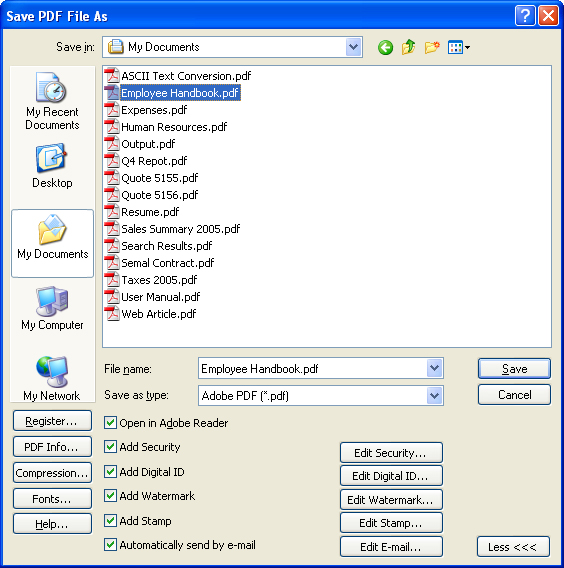The image size is (564, 568).
Task: Click inside the File name field
Action: 313,368
